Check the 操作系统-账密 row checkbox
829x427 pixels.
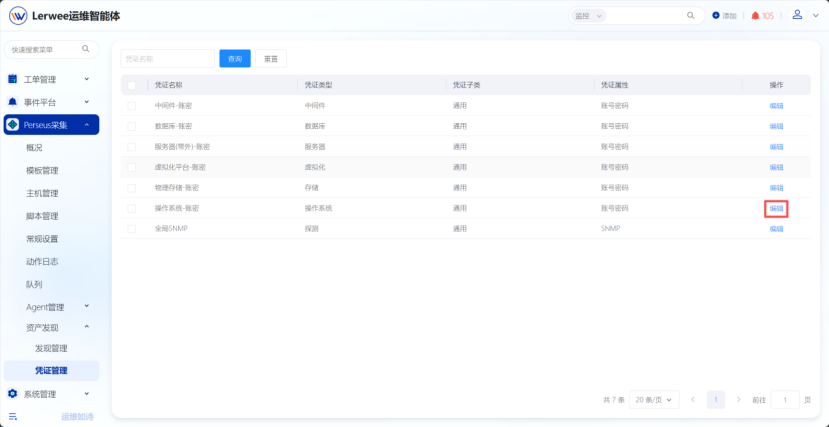[x=132, y=208]
